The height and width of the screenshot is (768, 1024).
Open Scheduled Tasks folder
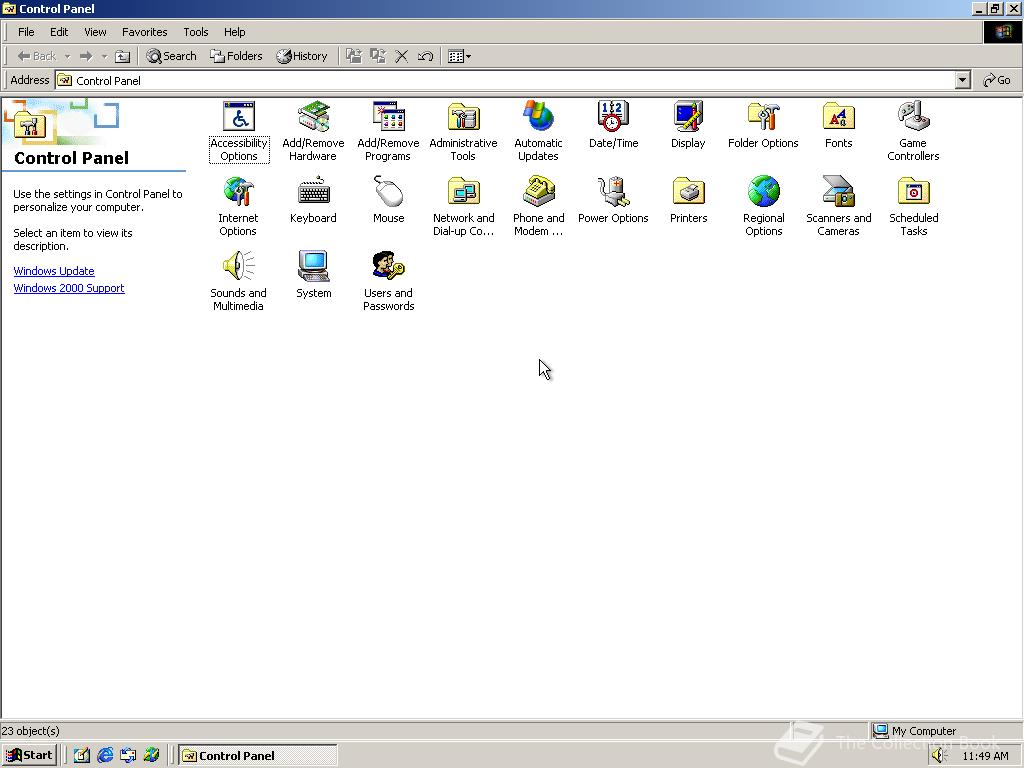pos(914,206)
